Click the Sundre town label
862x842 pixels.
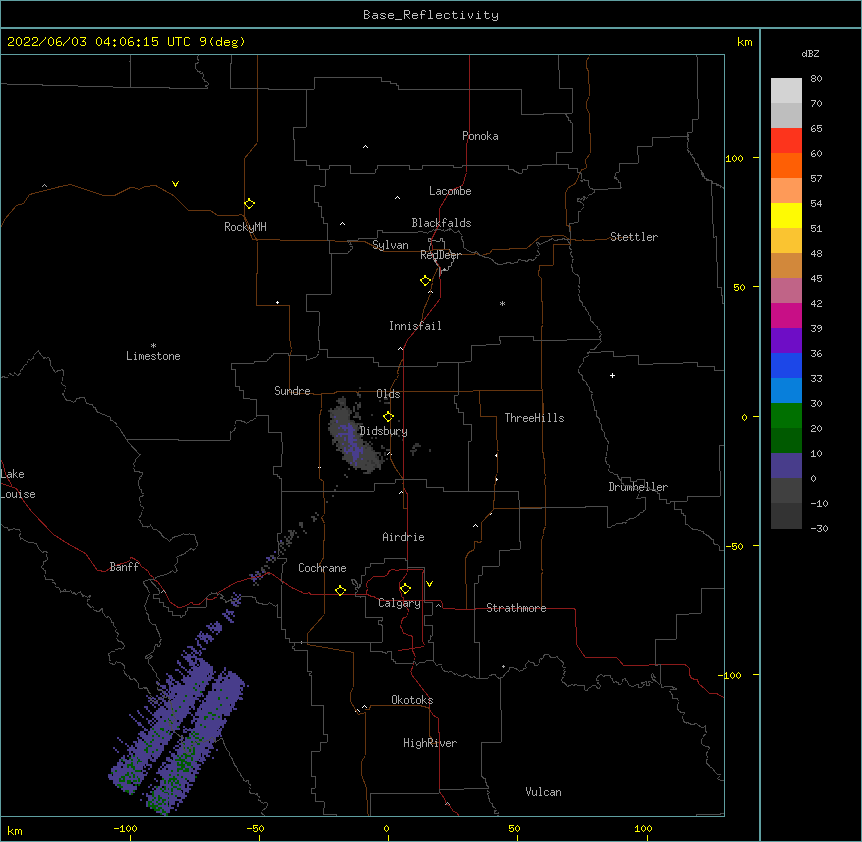[292, 391]
